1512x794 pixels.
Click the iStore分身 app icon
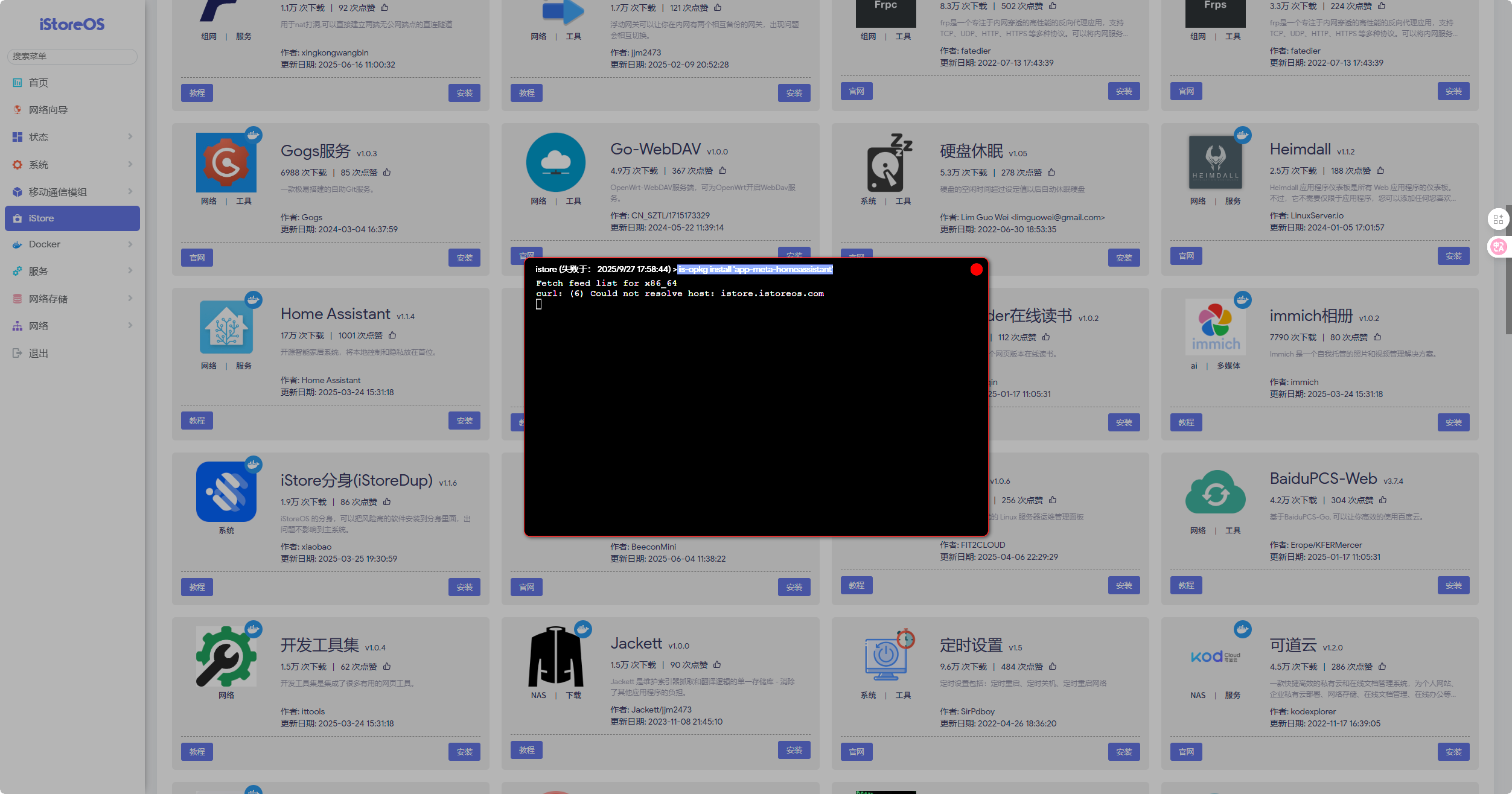(226, 492)
